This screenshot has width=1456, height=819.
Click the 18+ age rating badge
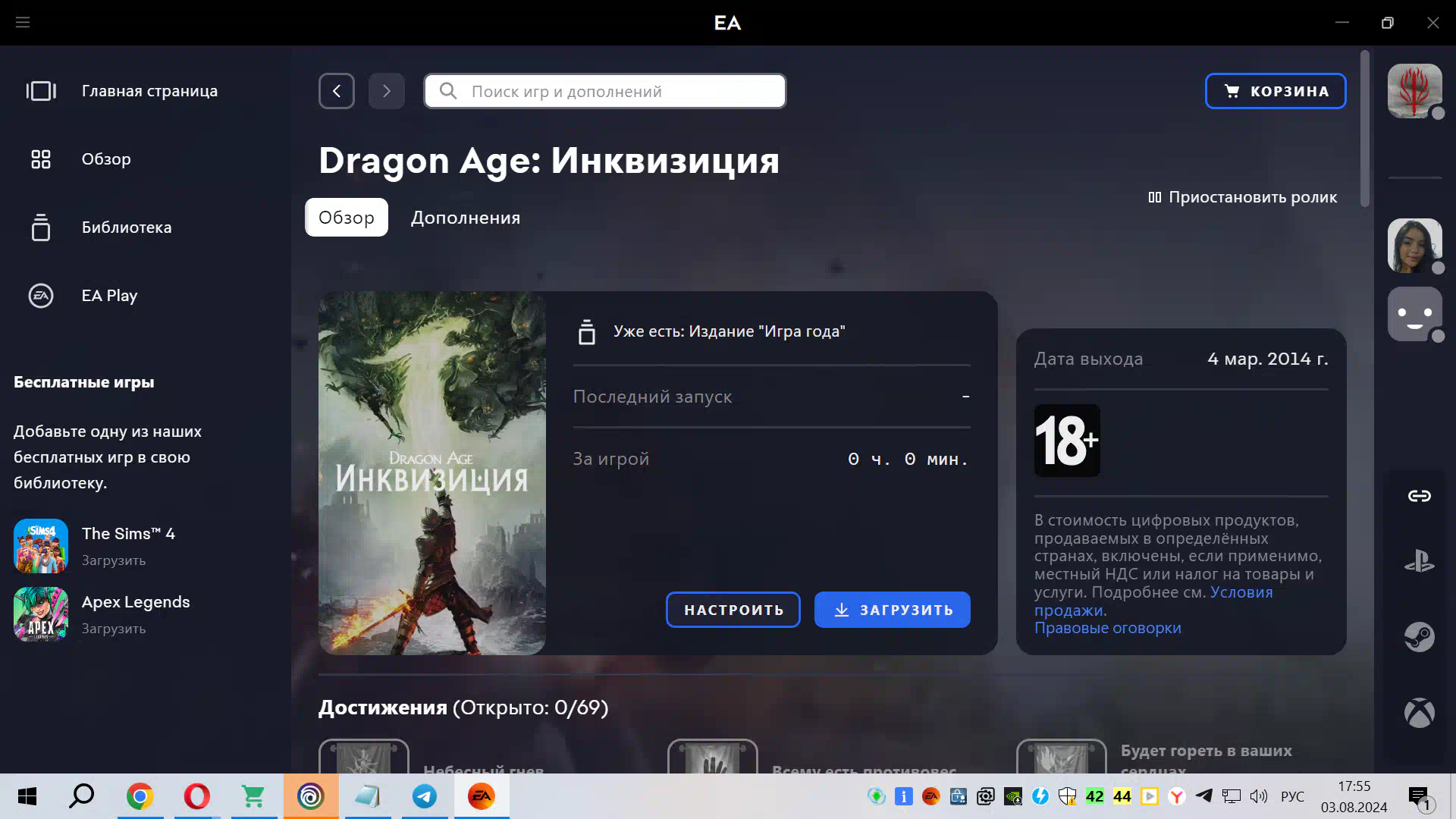point(1067,441)
